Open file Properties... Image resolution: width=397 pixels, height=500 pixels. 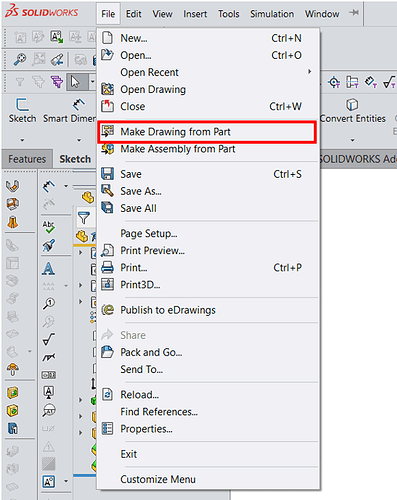(x=207, y=429)
